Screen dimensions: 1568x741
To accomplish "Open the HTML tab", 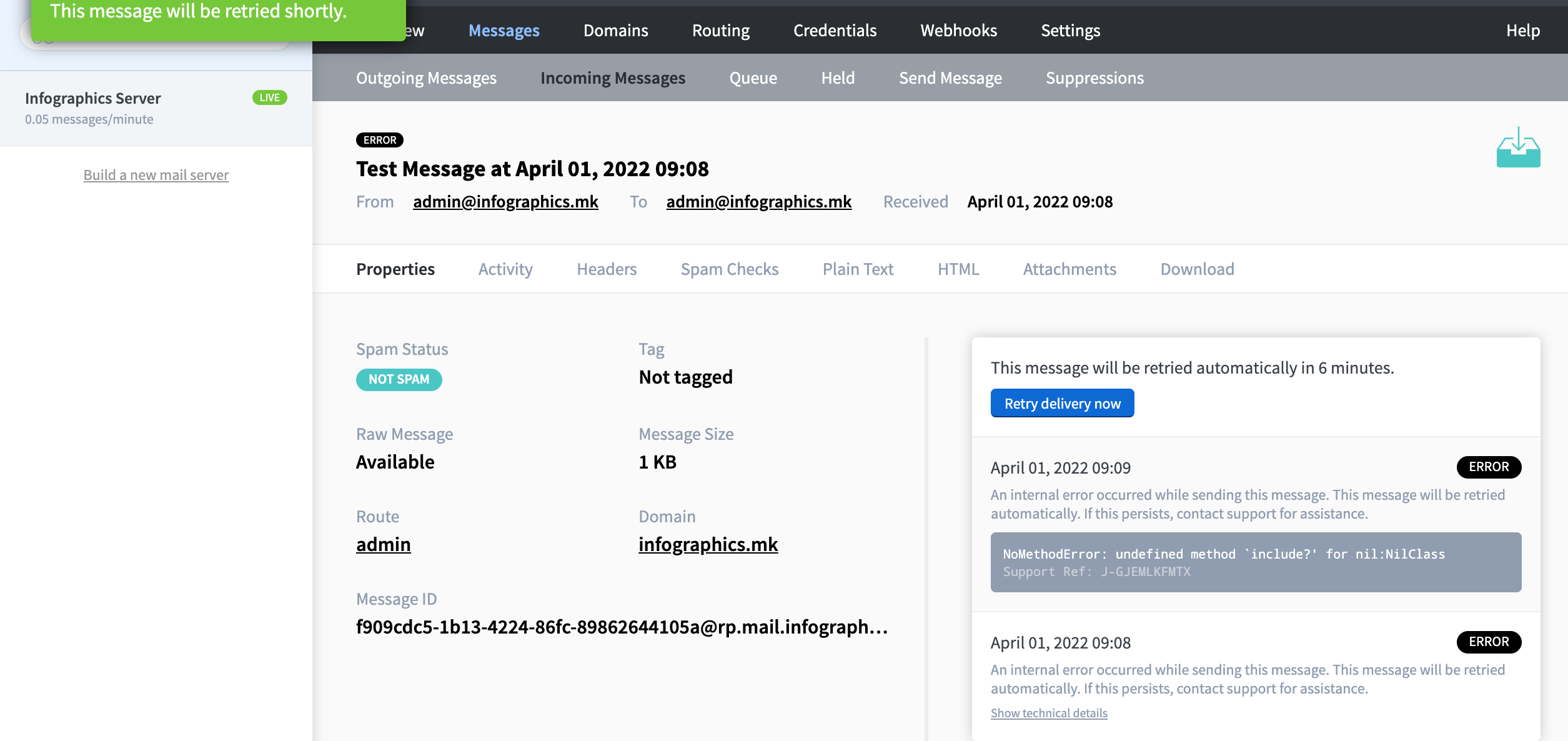I will coord(958,269).
